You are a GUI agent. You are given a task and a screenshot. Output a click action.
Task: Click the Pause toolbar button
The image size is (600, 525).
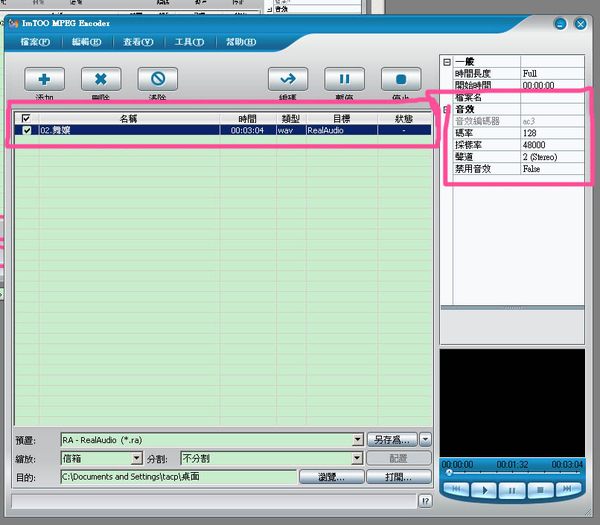[344, 79]
